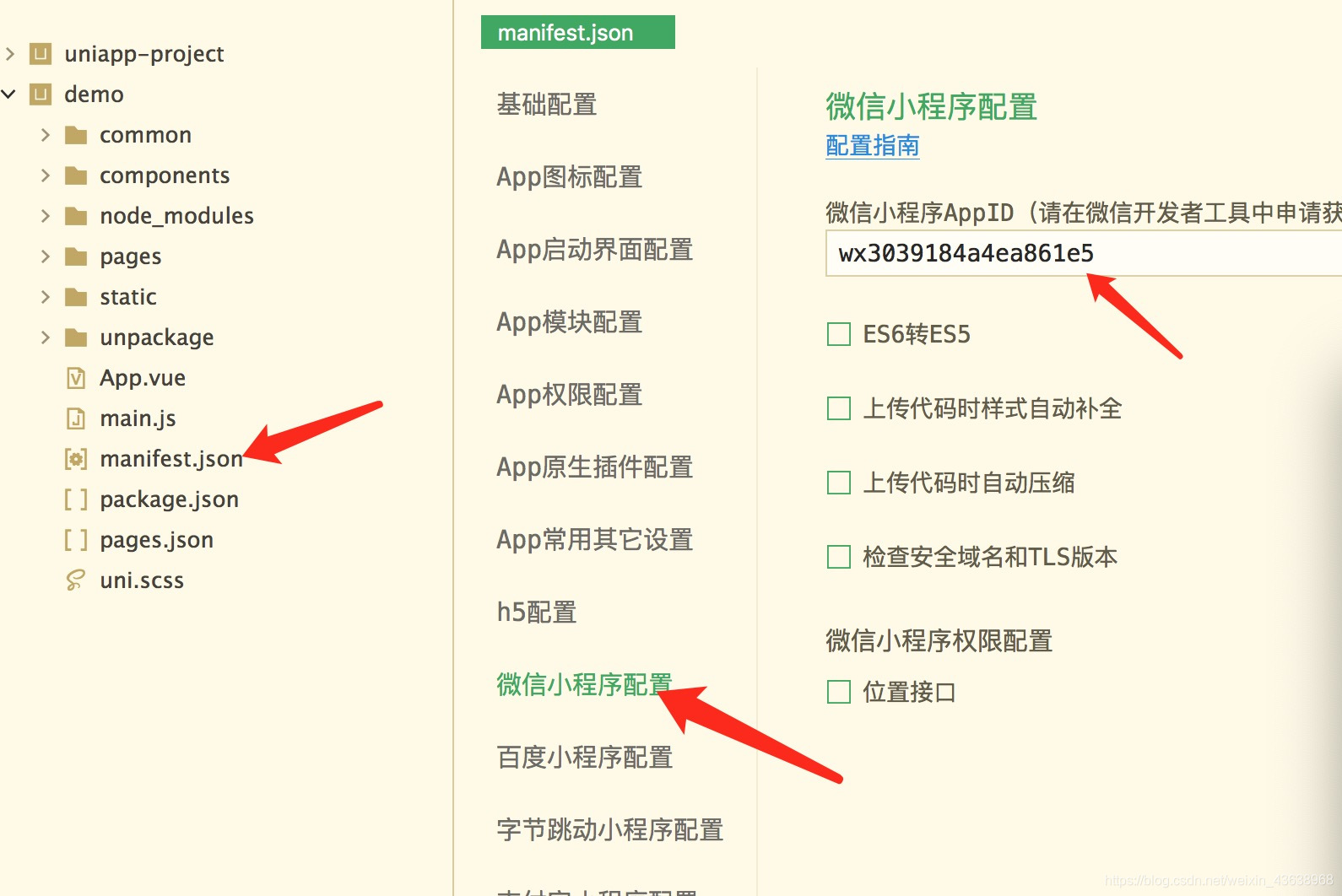This screenshot has height=896, width=1342.
Task: Click the App.vue file icon
Action: click(x=76, y=378)
